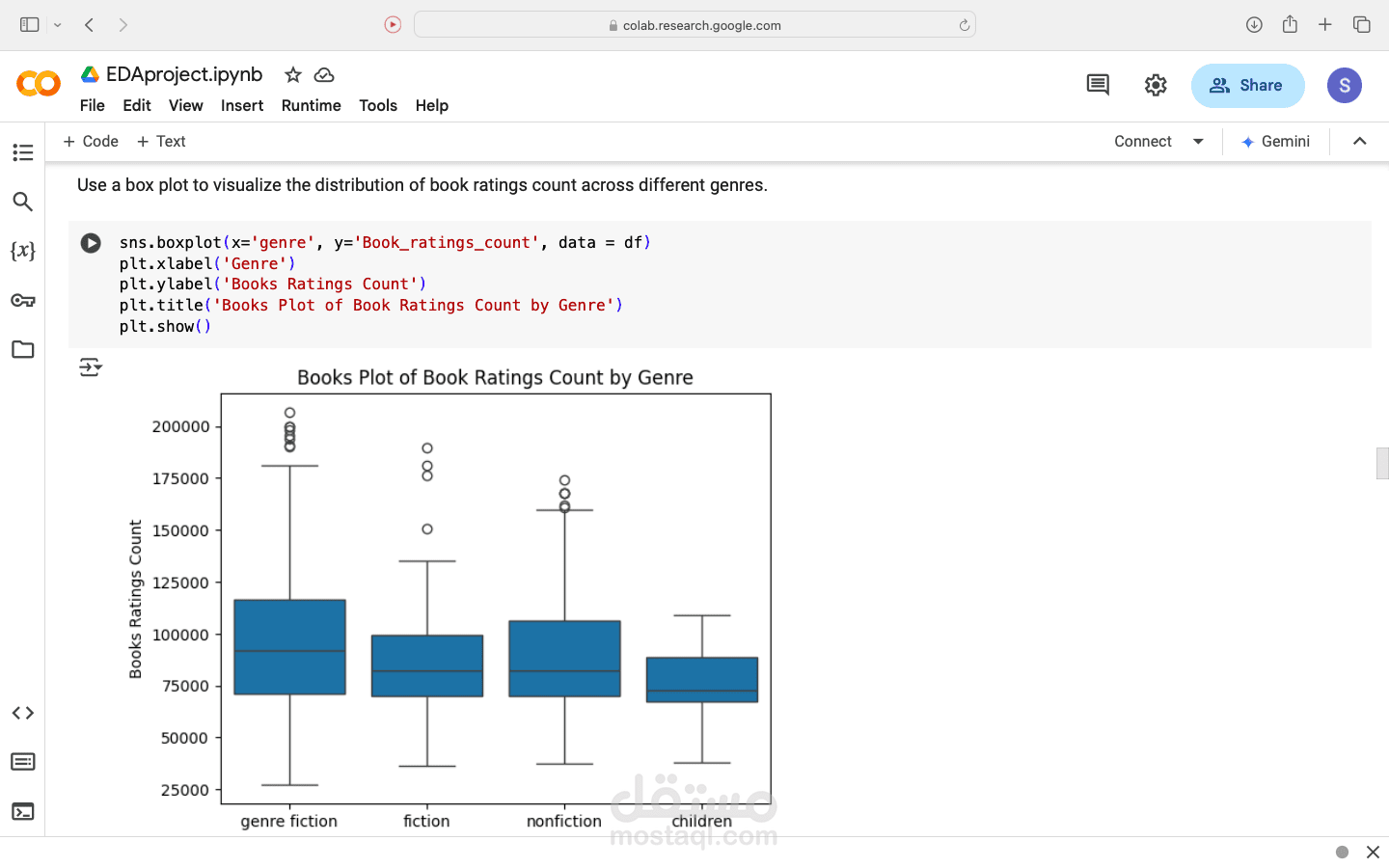Collapse the header with the up chevron
This screenshot has height=868, width=1389.
point(1360,141)
